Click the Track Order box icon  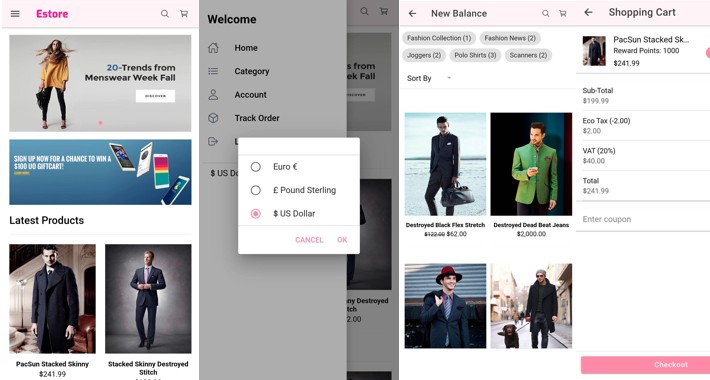213,118
